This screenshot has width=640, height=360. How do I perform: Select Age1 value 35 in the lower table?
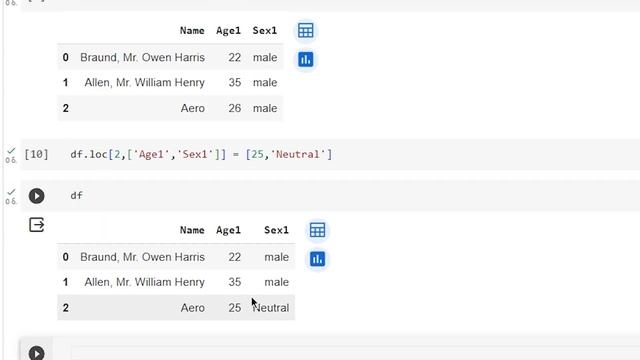click(x=235, y=282)
